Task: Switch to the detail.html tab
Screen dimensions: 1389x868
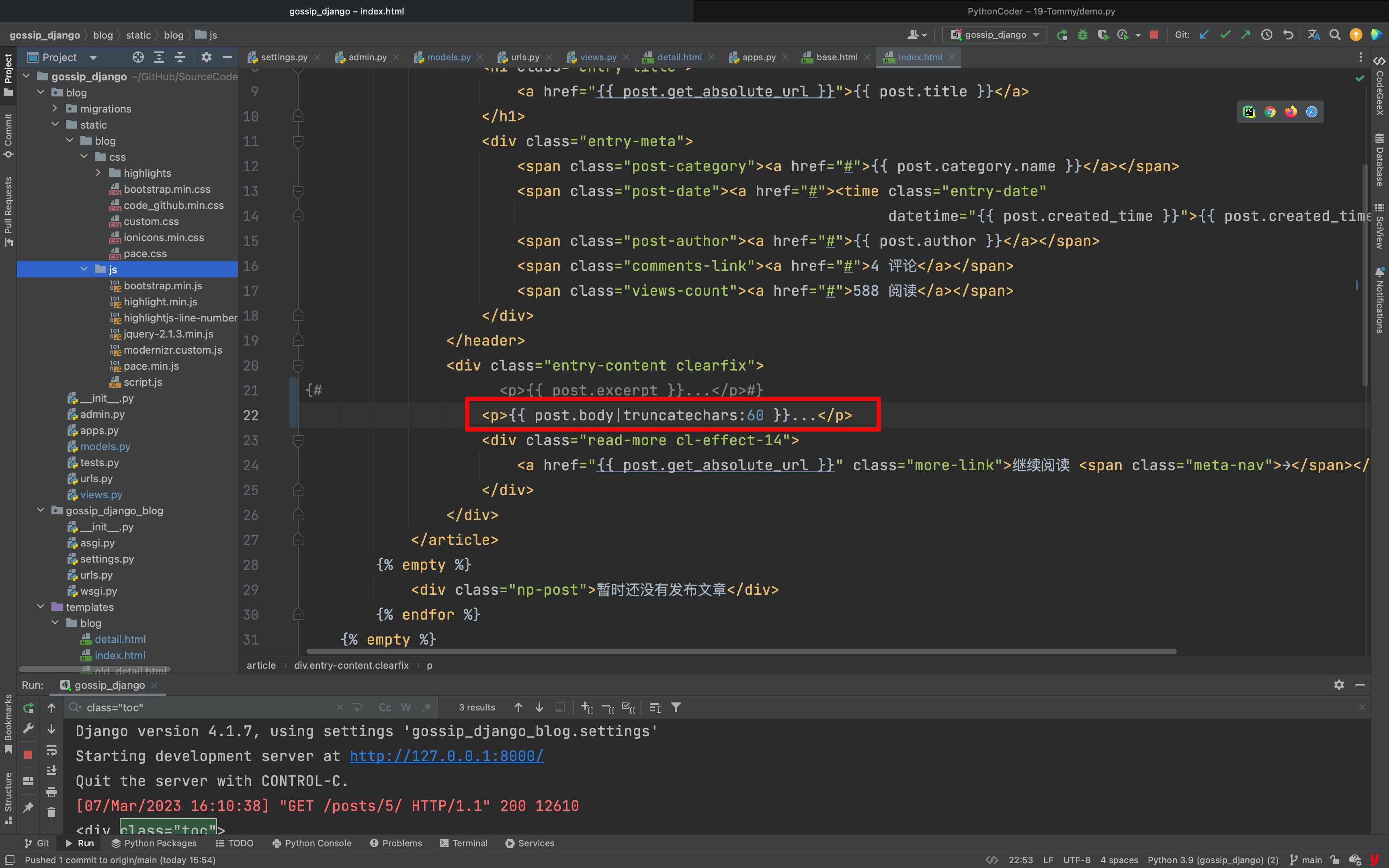Action: pos(679,57)
